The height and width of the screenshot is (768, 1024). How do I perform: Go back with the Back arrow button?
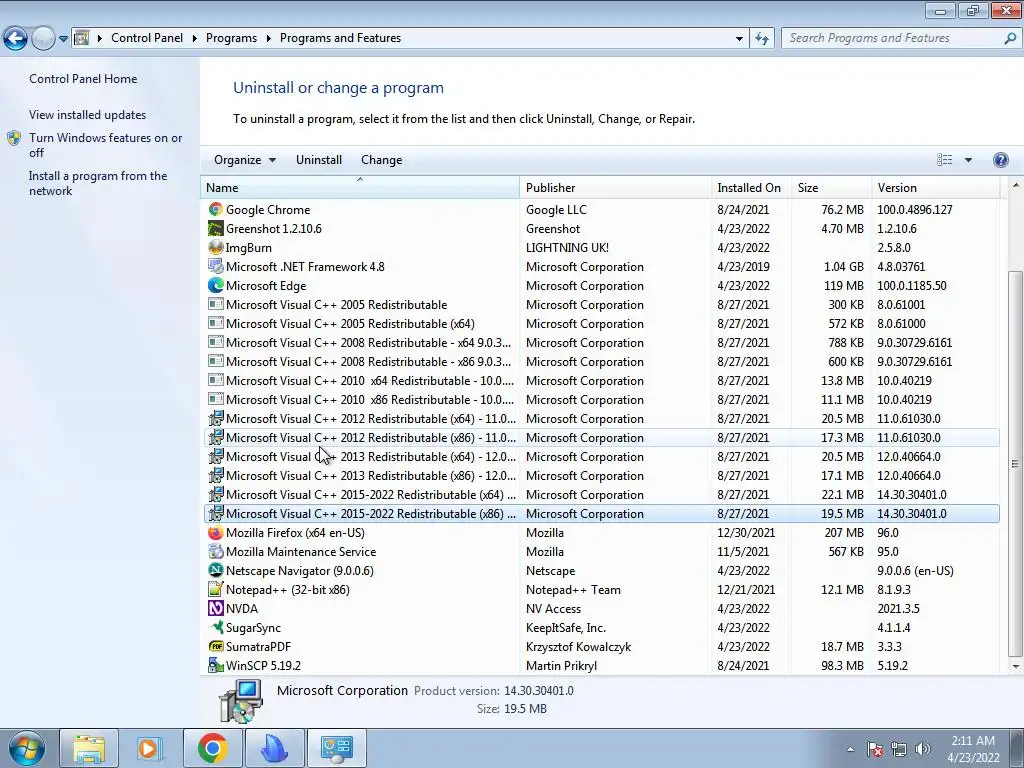[x=16, y=39]
